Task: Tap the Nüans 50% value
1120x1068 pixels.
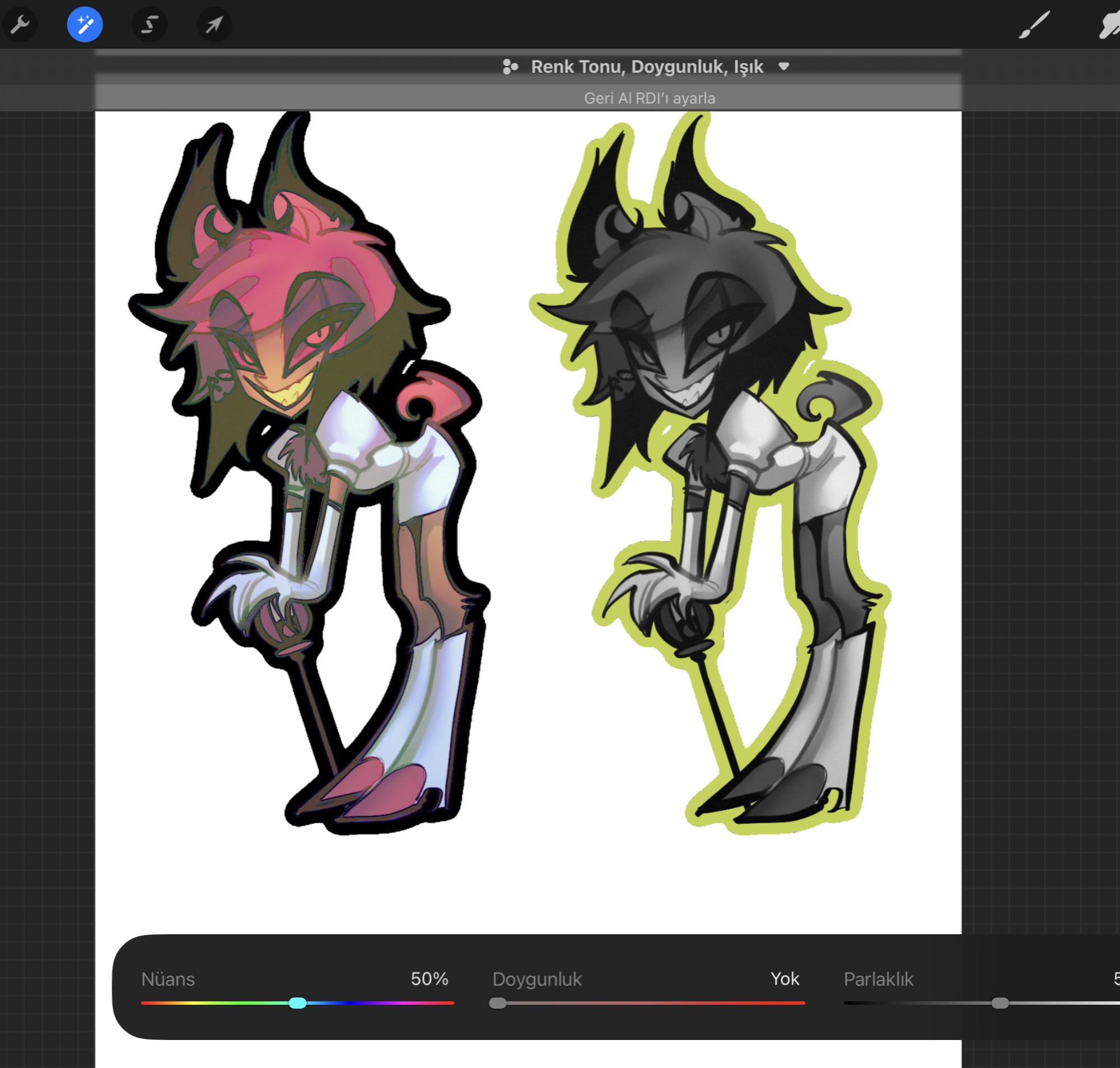Action: coord(429,978)
